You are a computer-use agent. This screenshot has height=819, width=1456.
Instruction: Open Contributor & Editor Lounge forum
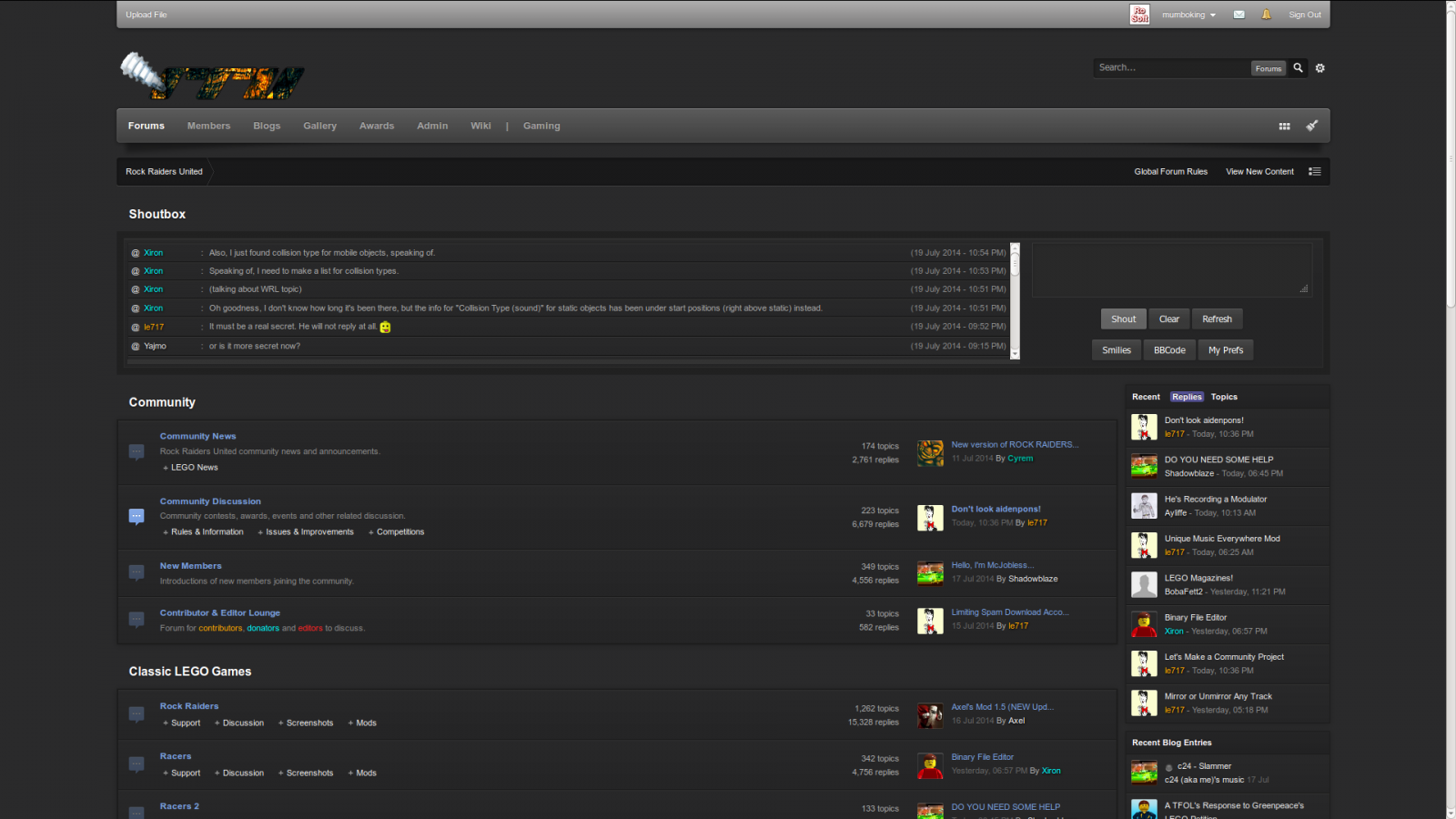click(220, 613)
